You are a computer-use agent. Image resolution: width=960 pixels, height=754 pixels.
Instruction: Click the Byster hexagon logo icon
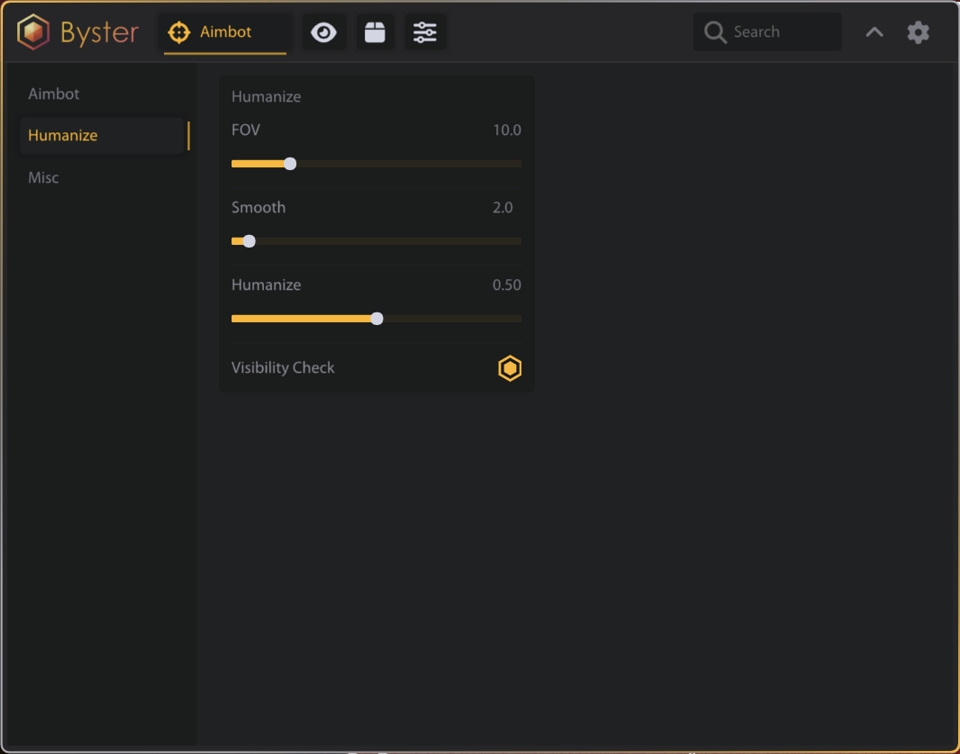[x=33, y=32]
